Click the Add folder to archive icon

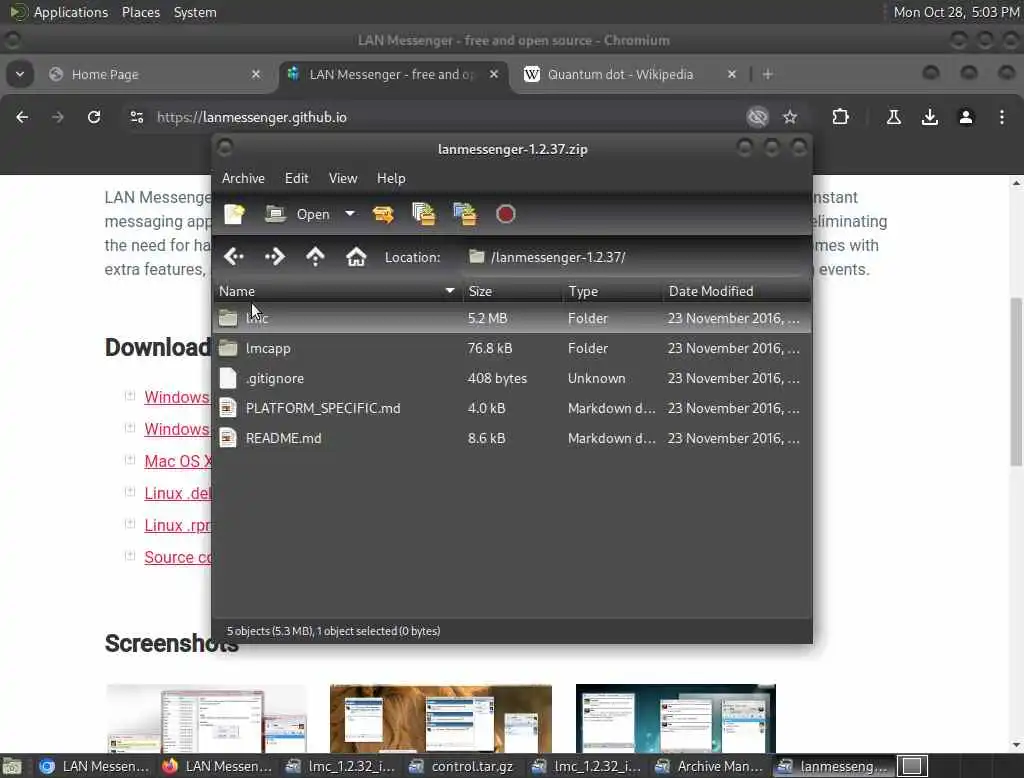[x=465, y=214]
